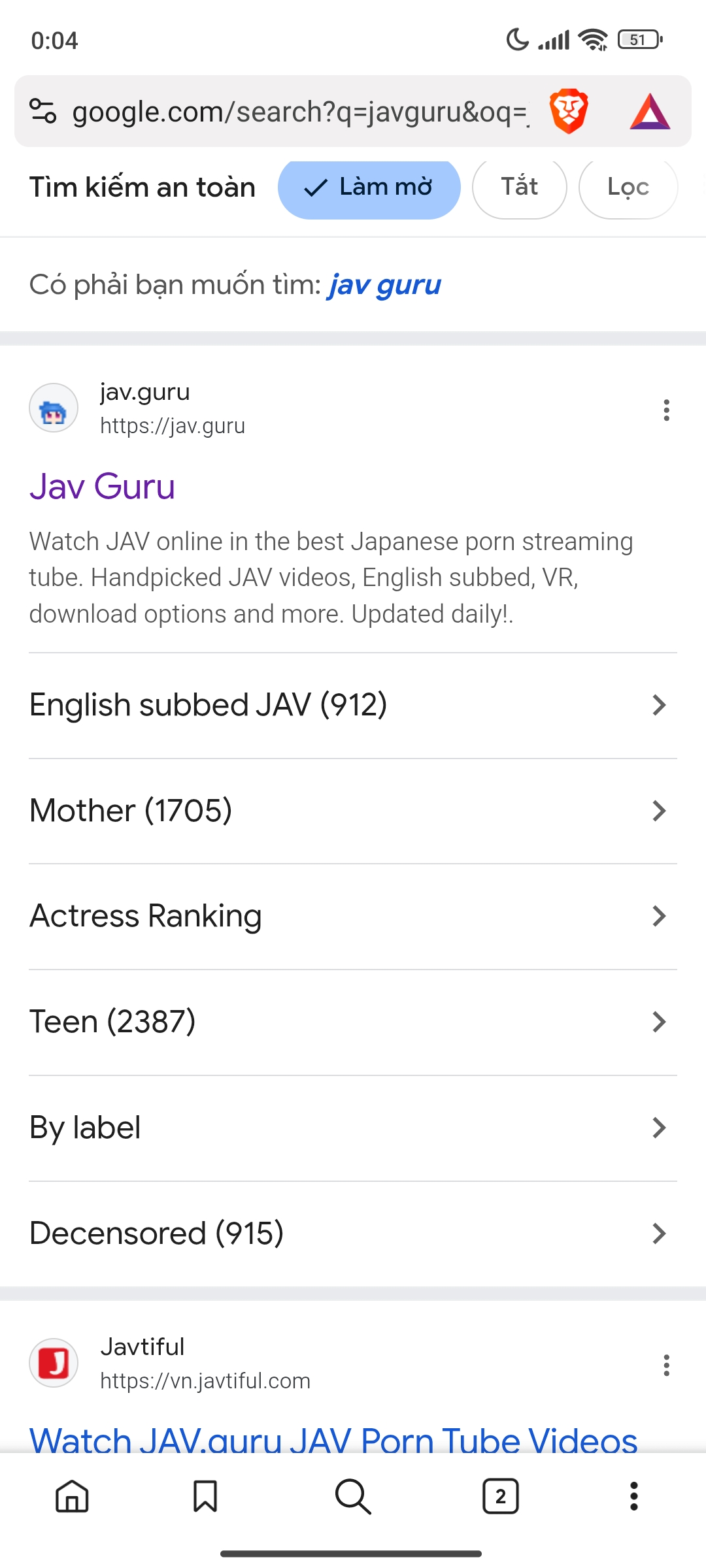Open the tab switcher showing 2 tabs
Viewport: 706px width, 1568px height.
[501, 1496]
